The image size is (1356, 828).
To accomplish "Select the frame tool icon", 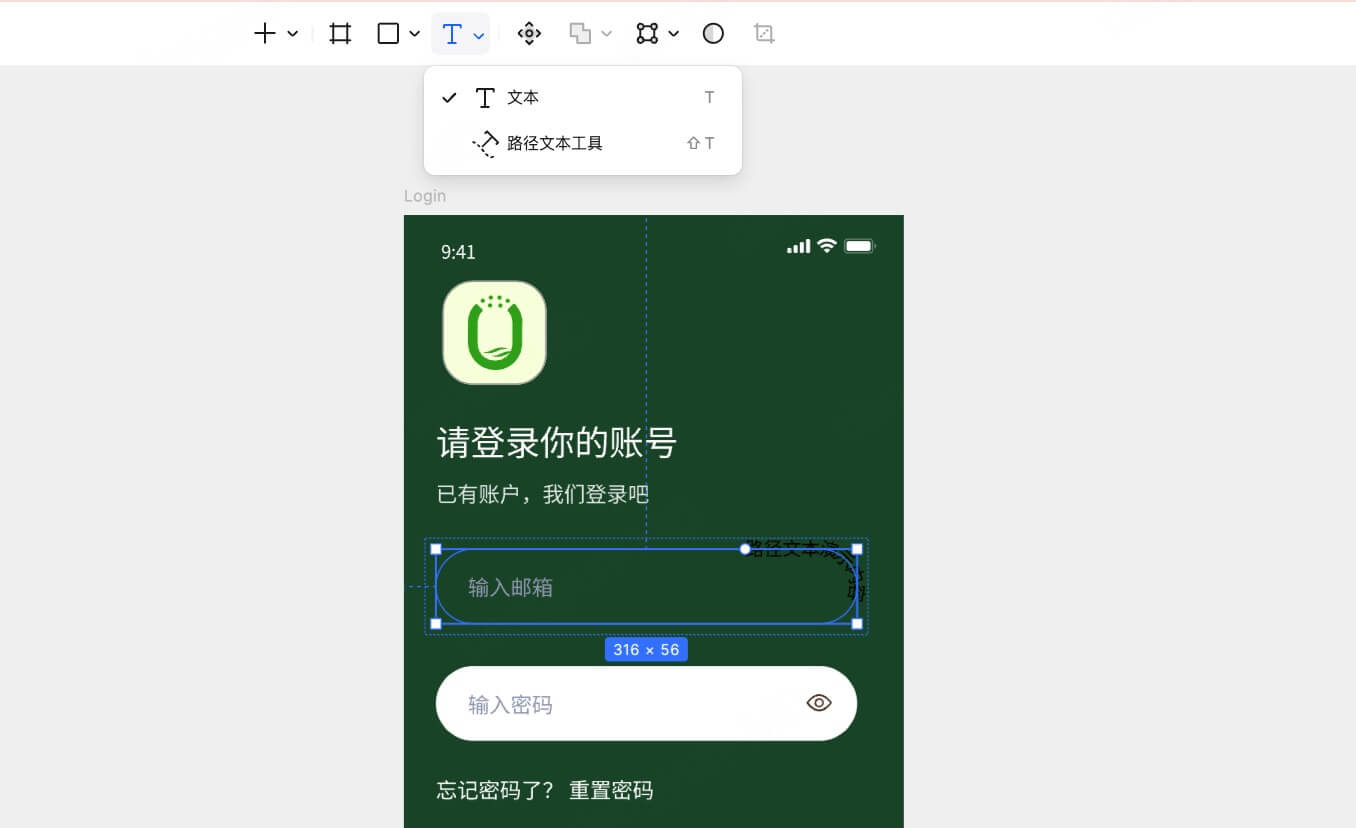I will click(340, 34).
